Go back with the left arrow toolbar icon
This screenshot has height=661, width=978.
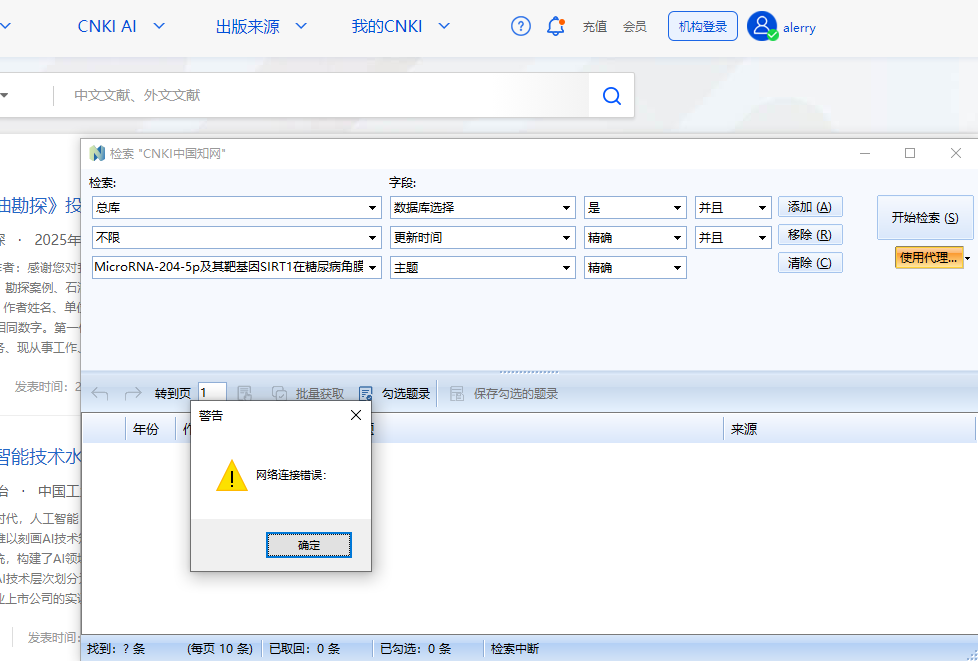(x=100, y=393)
